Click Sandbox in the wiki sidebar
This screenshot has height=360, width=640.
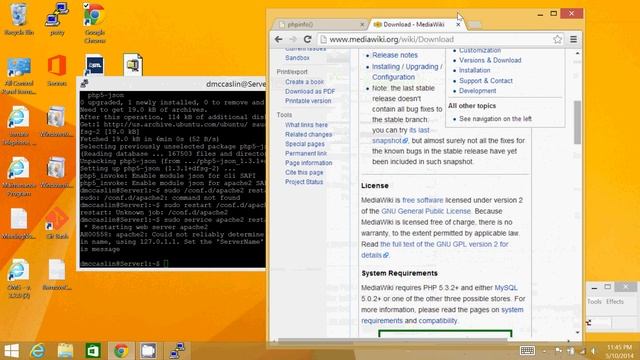point(297,58)
